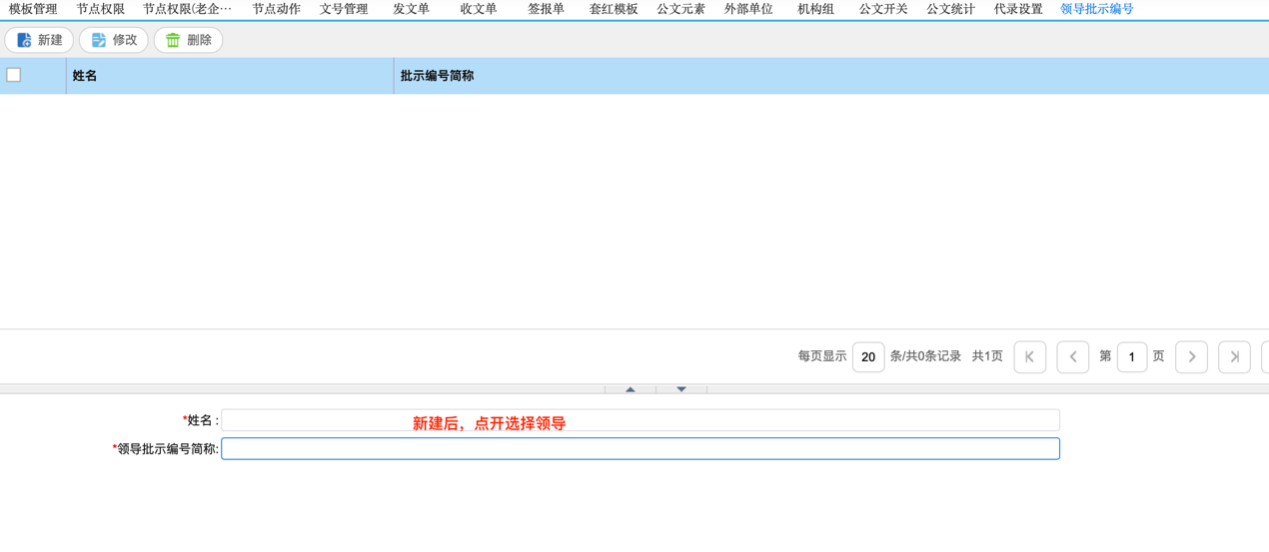1269x552 pixels.
Task: Go to last page arrow icon
Action: point(1234,357)
